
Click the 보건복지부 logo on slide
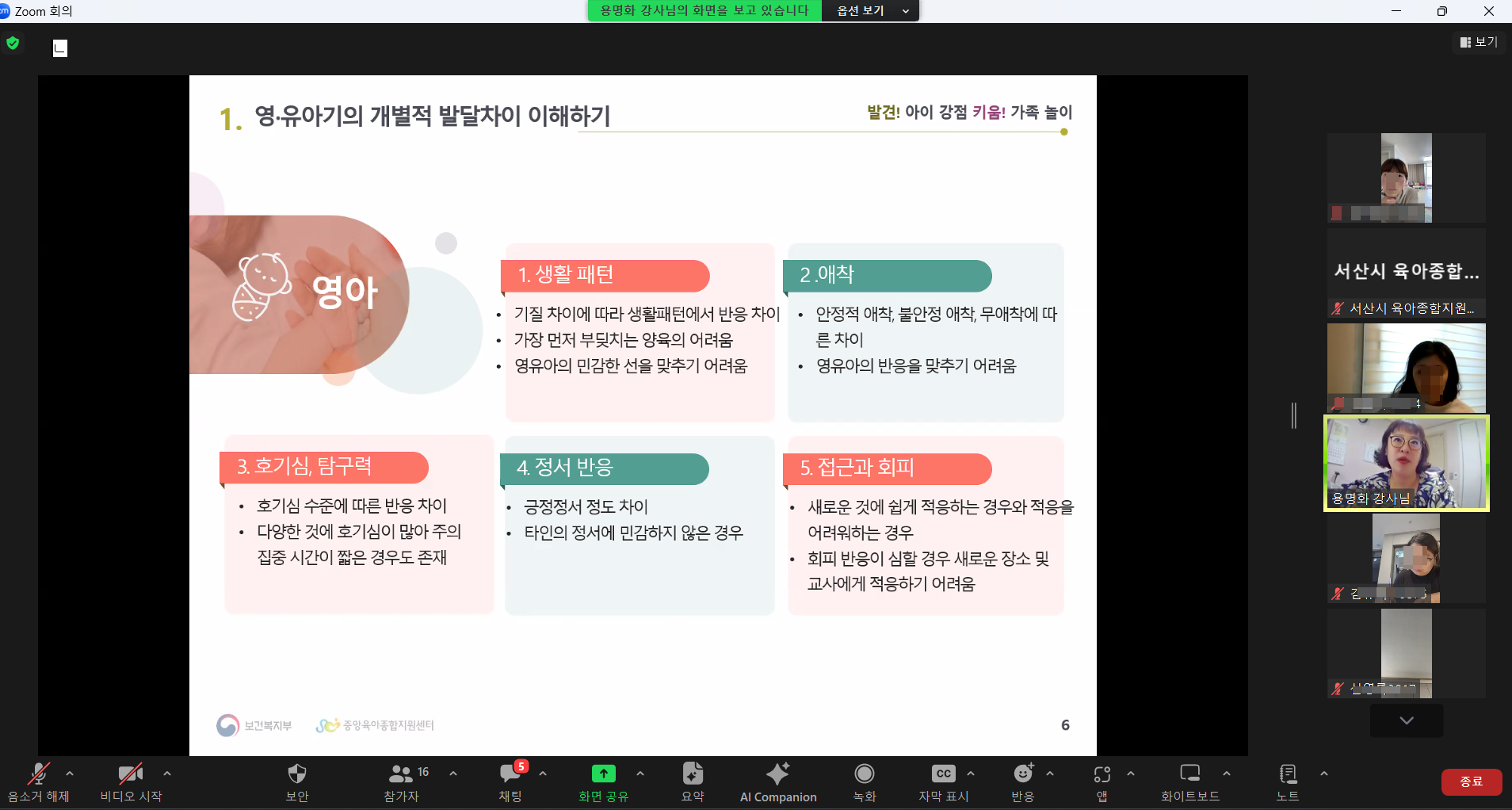(x=254, y=725)
